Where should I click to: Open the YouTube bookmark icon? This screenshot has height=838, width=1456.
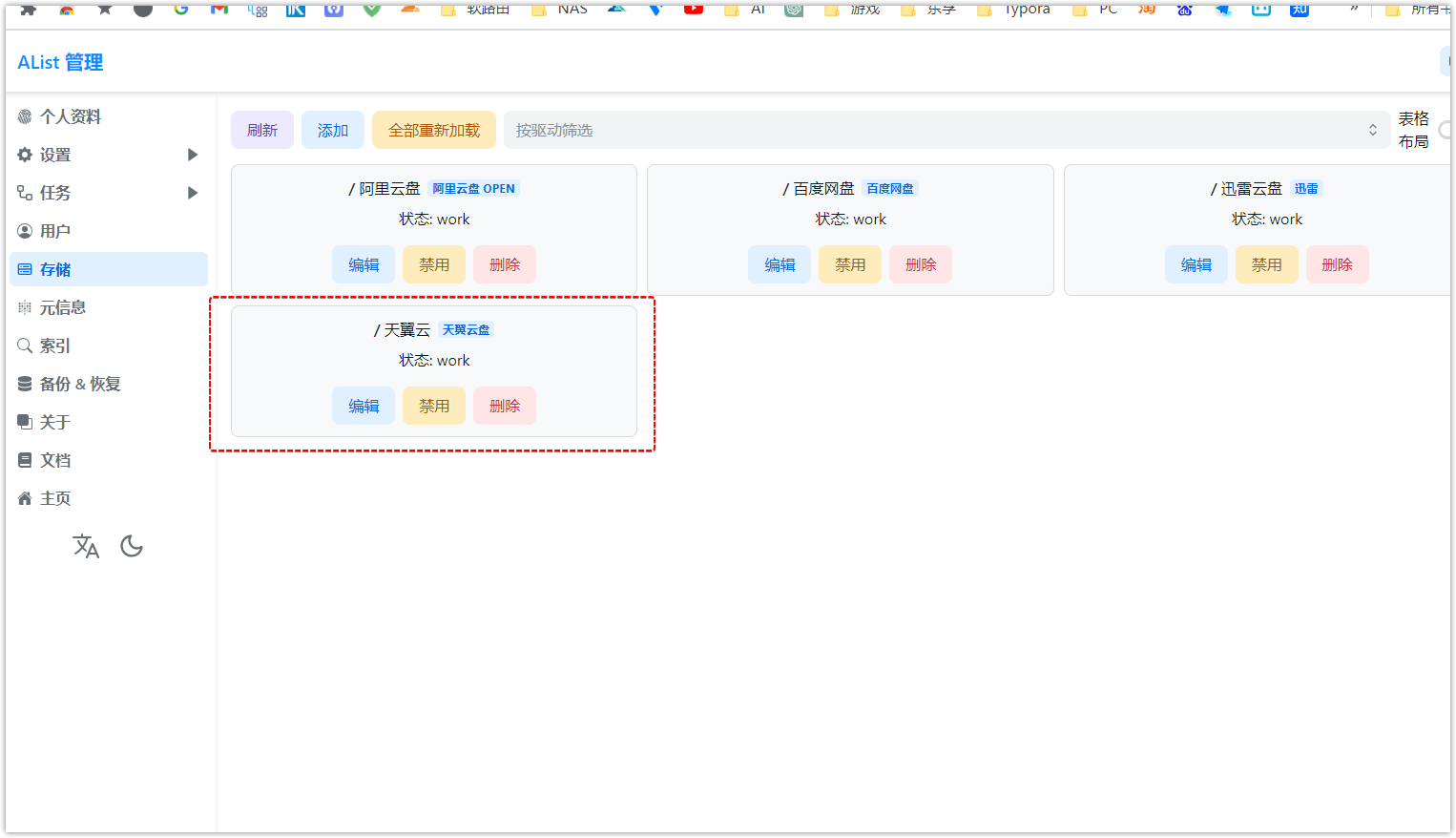[694, 9]
